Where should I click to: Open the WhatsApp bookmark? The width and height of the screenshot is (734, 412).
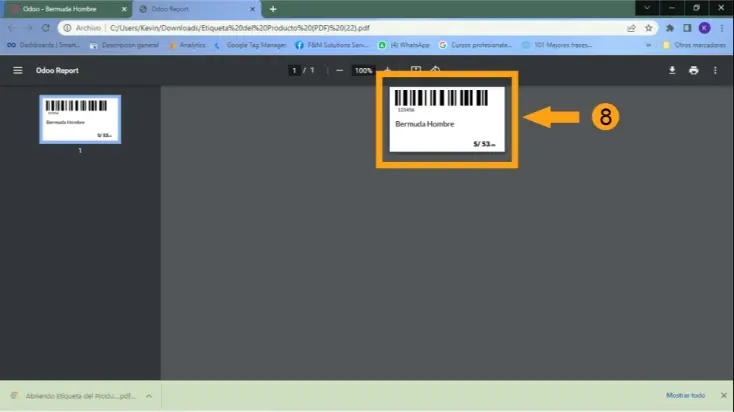point(410,45)
